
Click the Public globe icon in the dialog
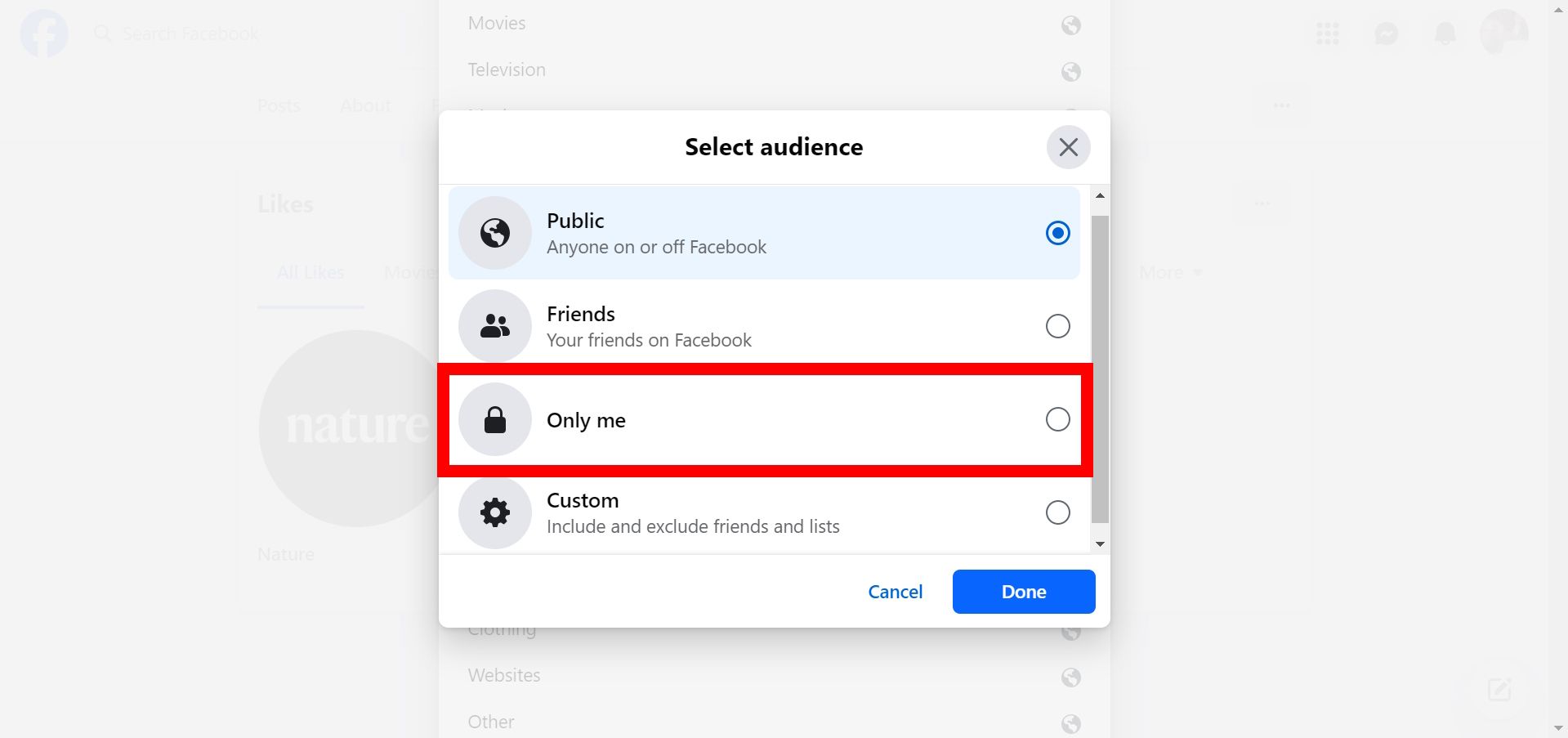pyautogui.click(x=494, y=232)
